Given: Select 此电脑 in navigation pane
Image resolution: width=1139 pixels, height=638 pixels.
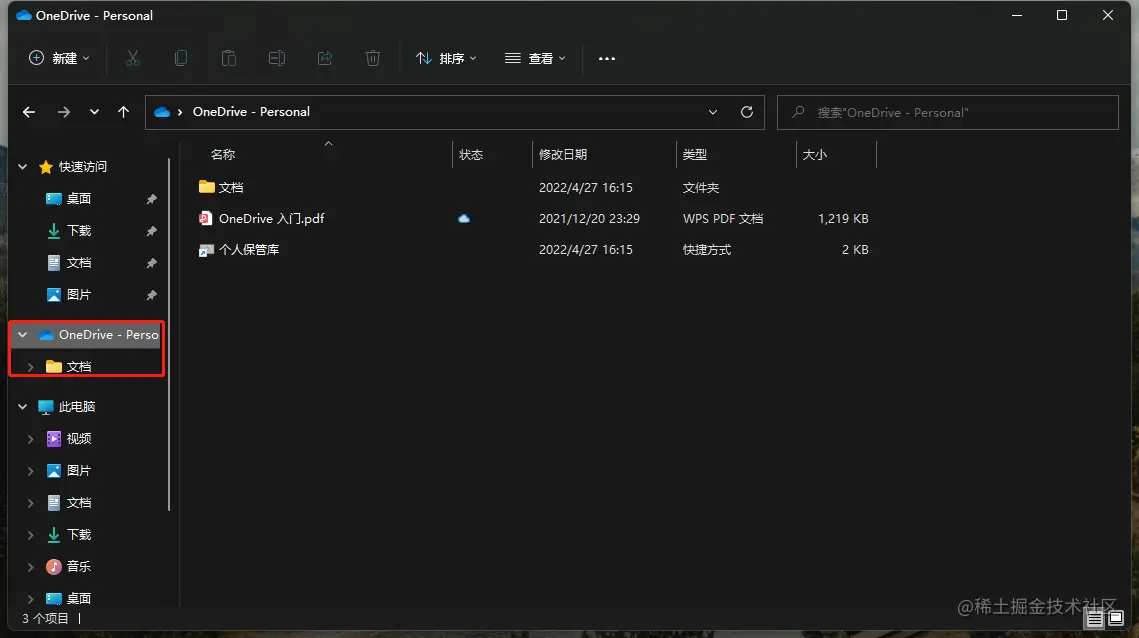Looking at the screenshot, I should point(76,407).
